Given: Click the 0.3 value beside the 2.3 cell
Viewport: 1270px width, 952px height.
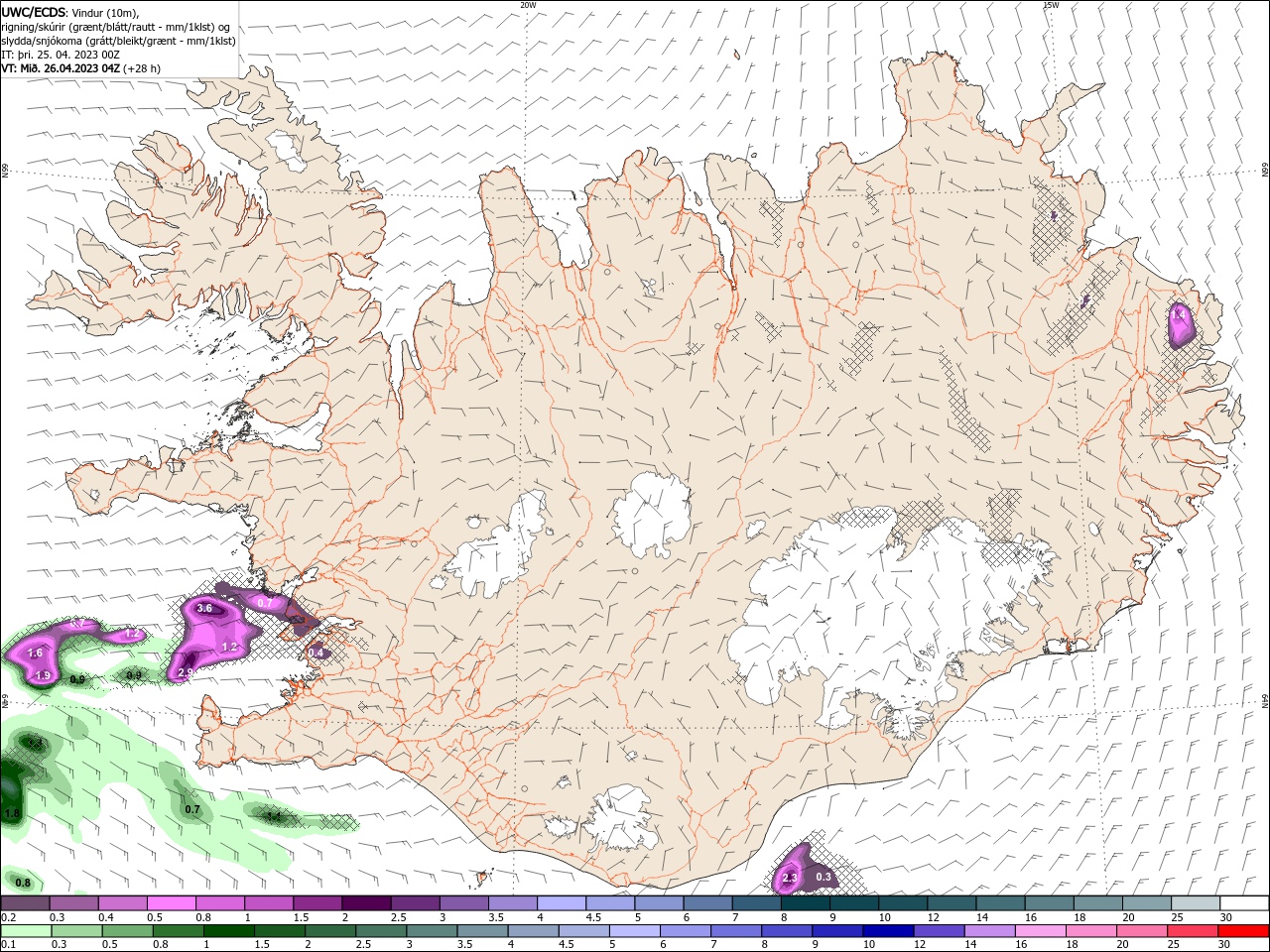Looking at the screenshot, I should 823,877.
